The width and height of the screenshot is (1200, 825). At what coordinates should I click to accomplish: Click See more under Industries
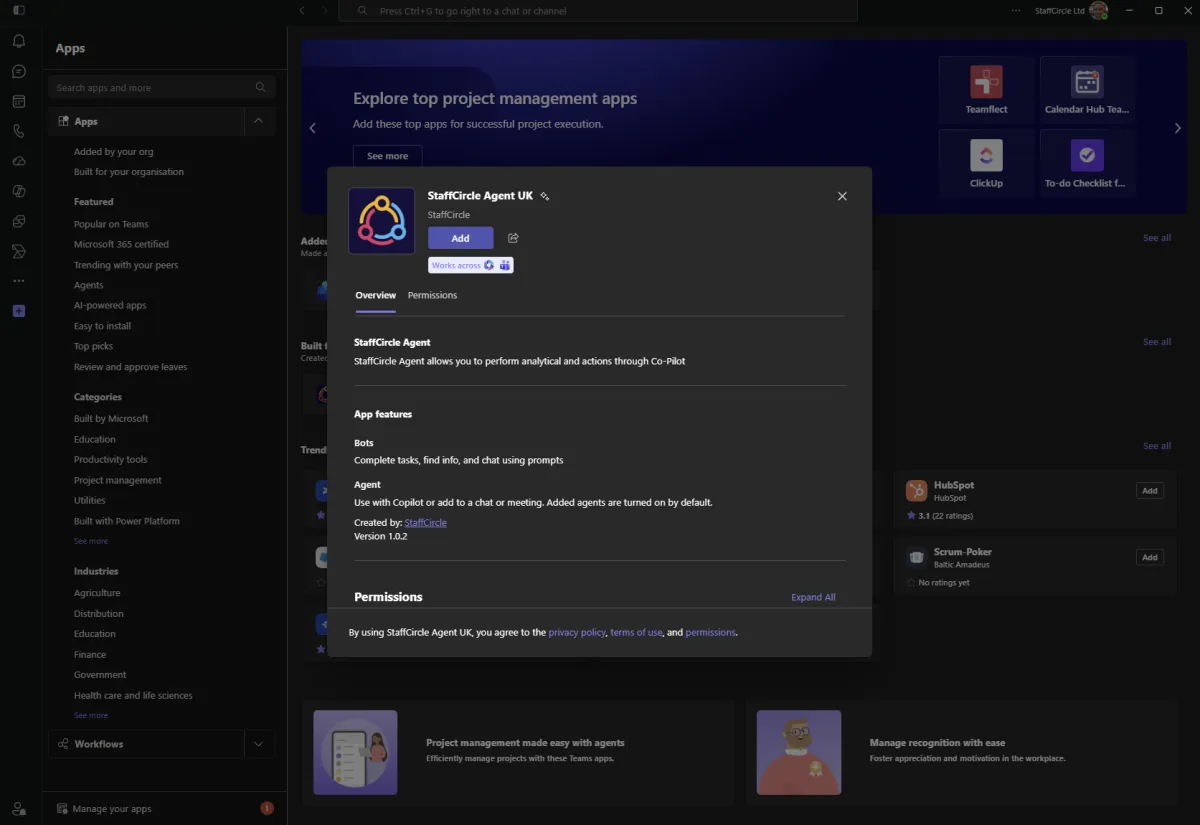click(91, 715)
